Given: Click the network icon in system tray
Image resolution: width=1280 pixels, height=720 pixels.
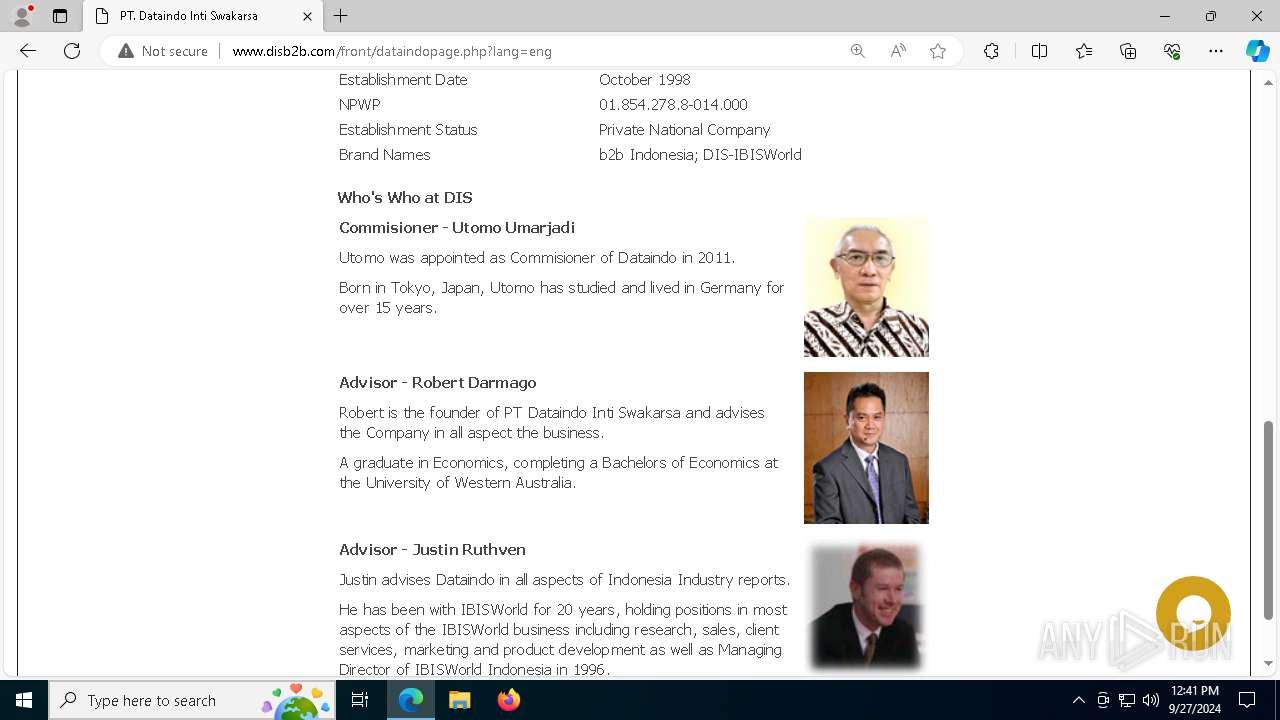Looking at the screenshot, I should tap(1127, 700).
